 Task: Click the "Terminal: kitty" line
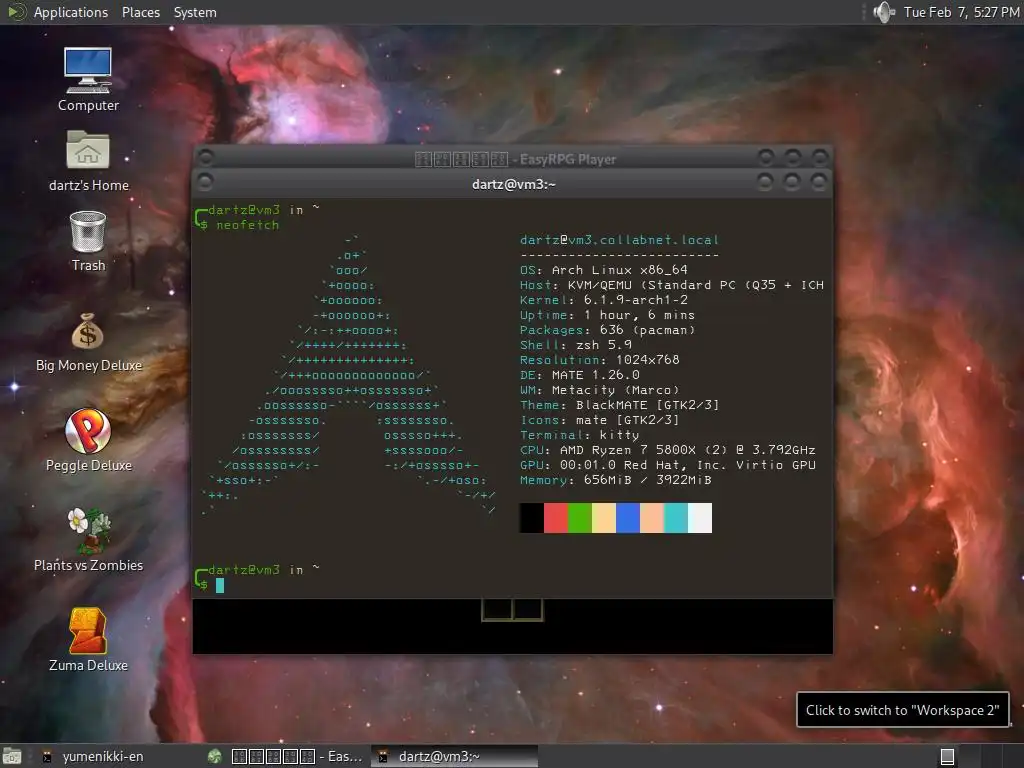point(579,435)
